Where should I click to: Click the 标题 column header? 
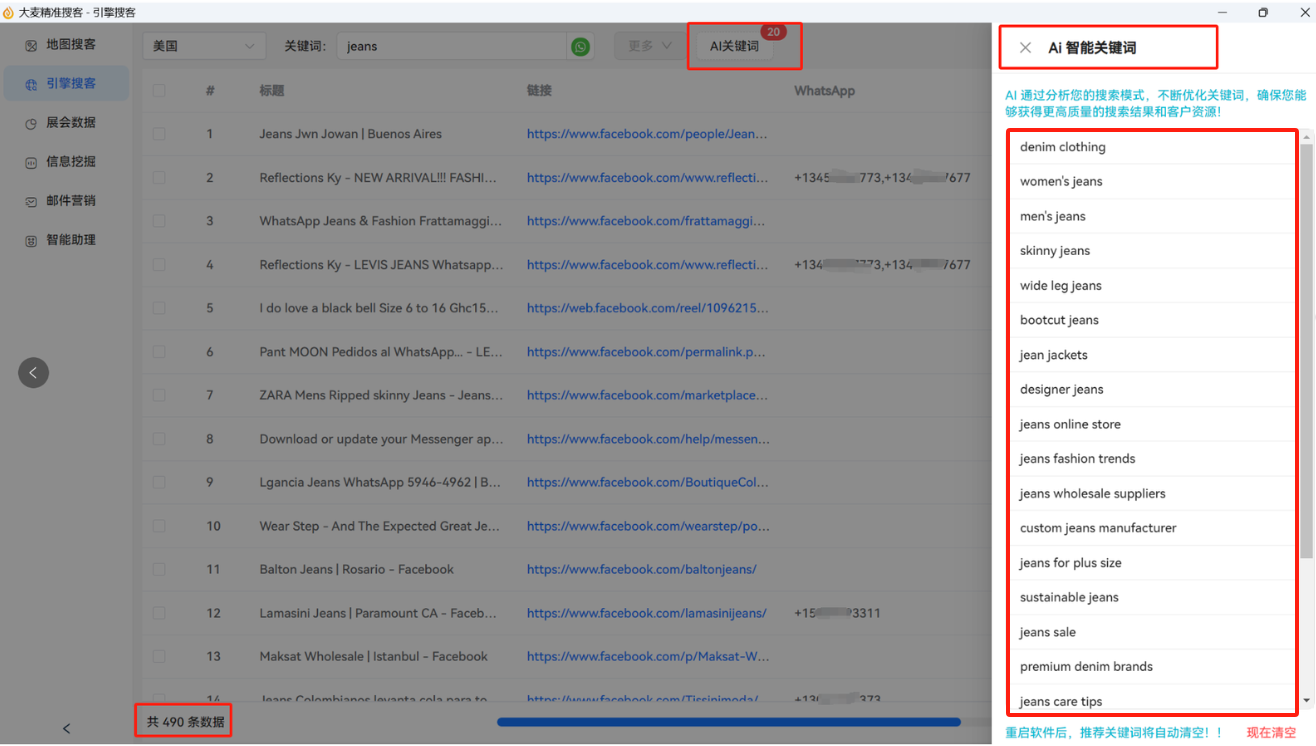click(x=272, y=91)
